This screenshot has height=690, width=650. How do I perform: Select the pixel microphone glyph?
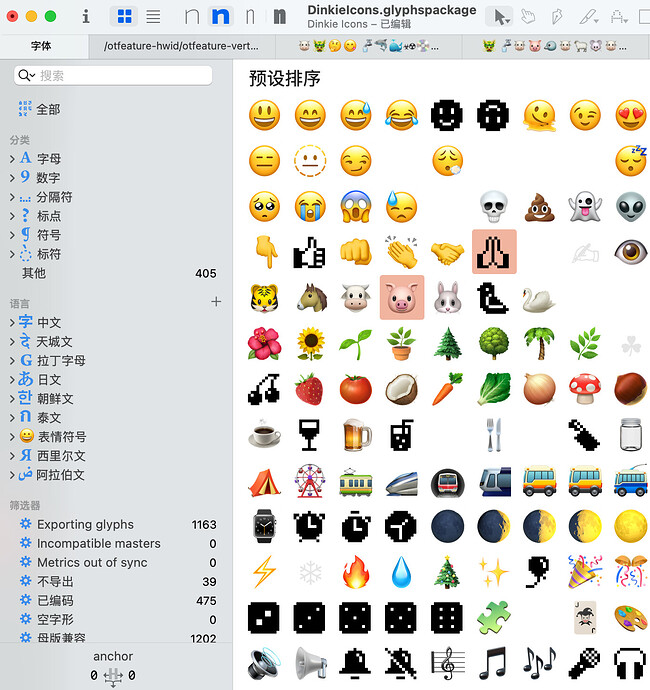pos(584,663)
